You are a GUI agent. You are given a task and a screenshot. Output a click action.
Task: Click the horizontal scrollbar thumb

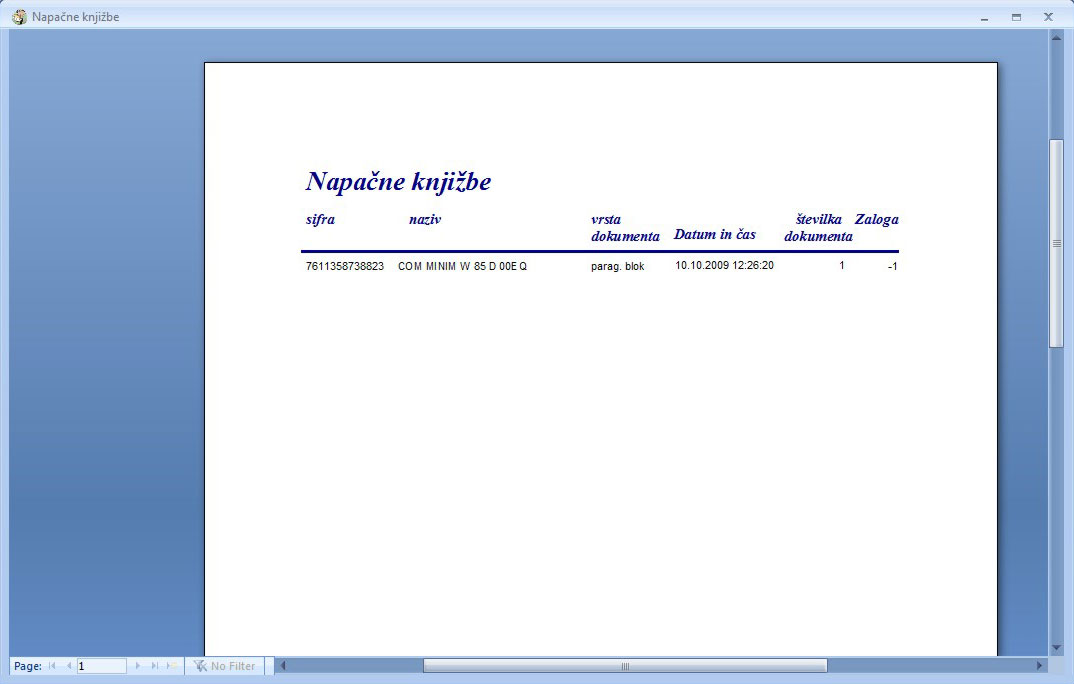[x=625, y=666]
